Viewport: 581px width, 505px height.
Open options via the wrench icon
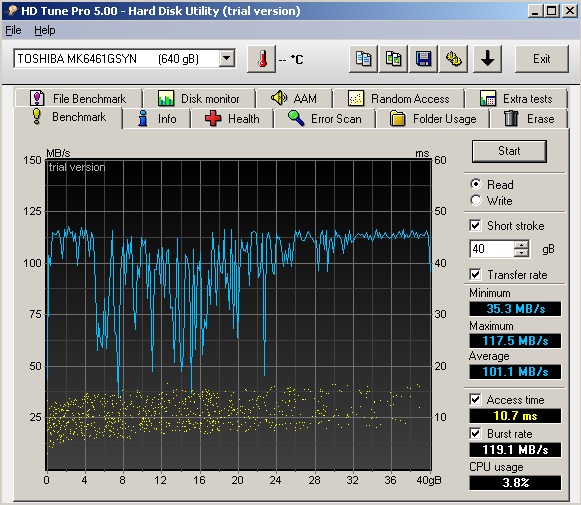coord(453,59)
